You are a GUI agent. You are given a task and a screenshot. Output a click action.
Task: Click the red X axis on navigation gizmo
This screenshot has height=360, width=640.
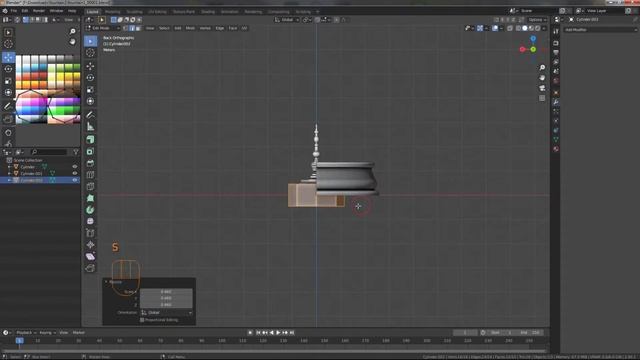click(x=522, y=49)
